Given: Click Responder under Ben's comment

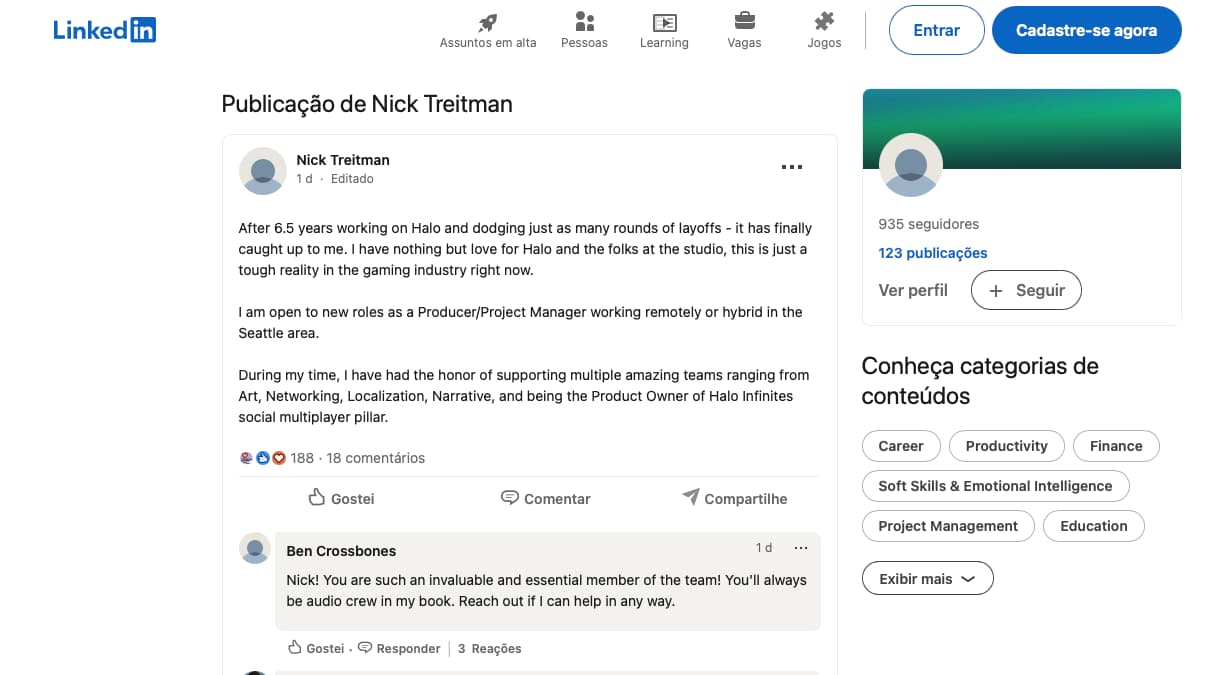Looking at the screenshot, I should tap(399, 648).
